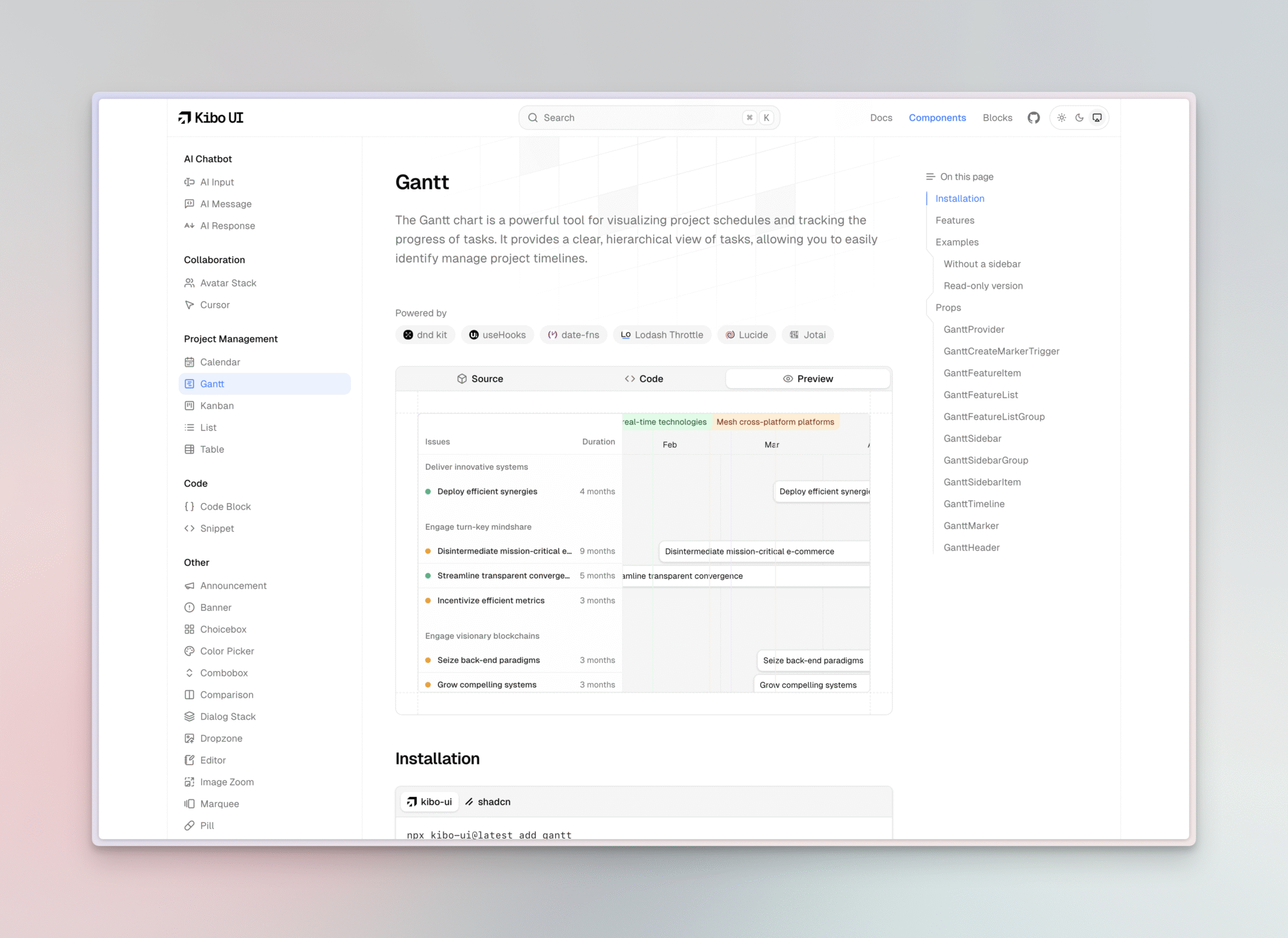Enable light mode with the sun toggle
The height and width of the screenshot is (938, 1288).
tap(1062, 117)
